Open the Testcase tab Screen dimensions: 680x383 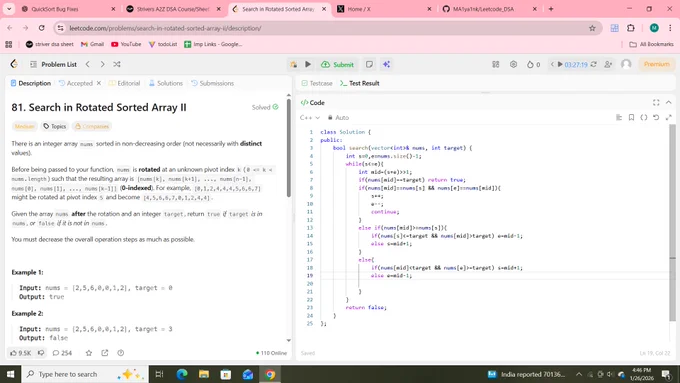(317, 83)
